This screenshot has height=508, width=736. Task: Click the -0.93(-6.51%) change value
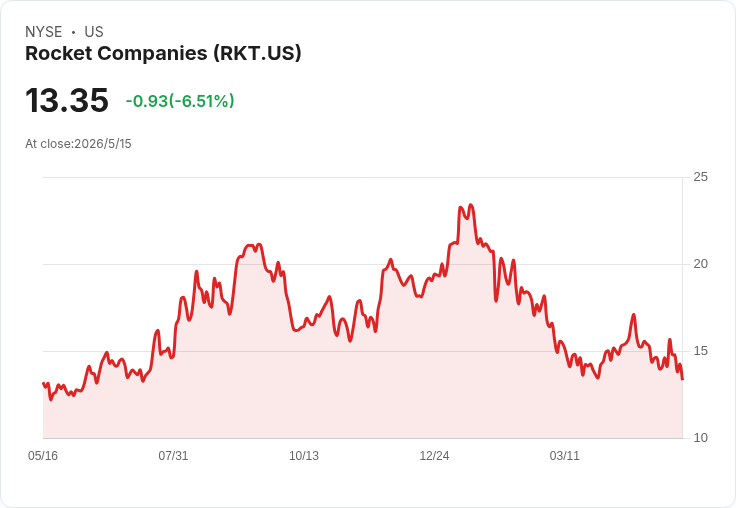[x=180, y=101]
